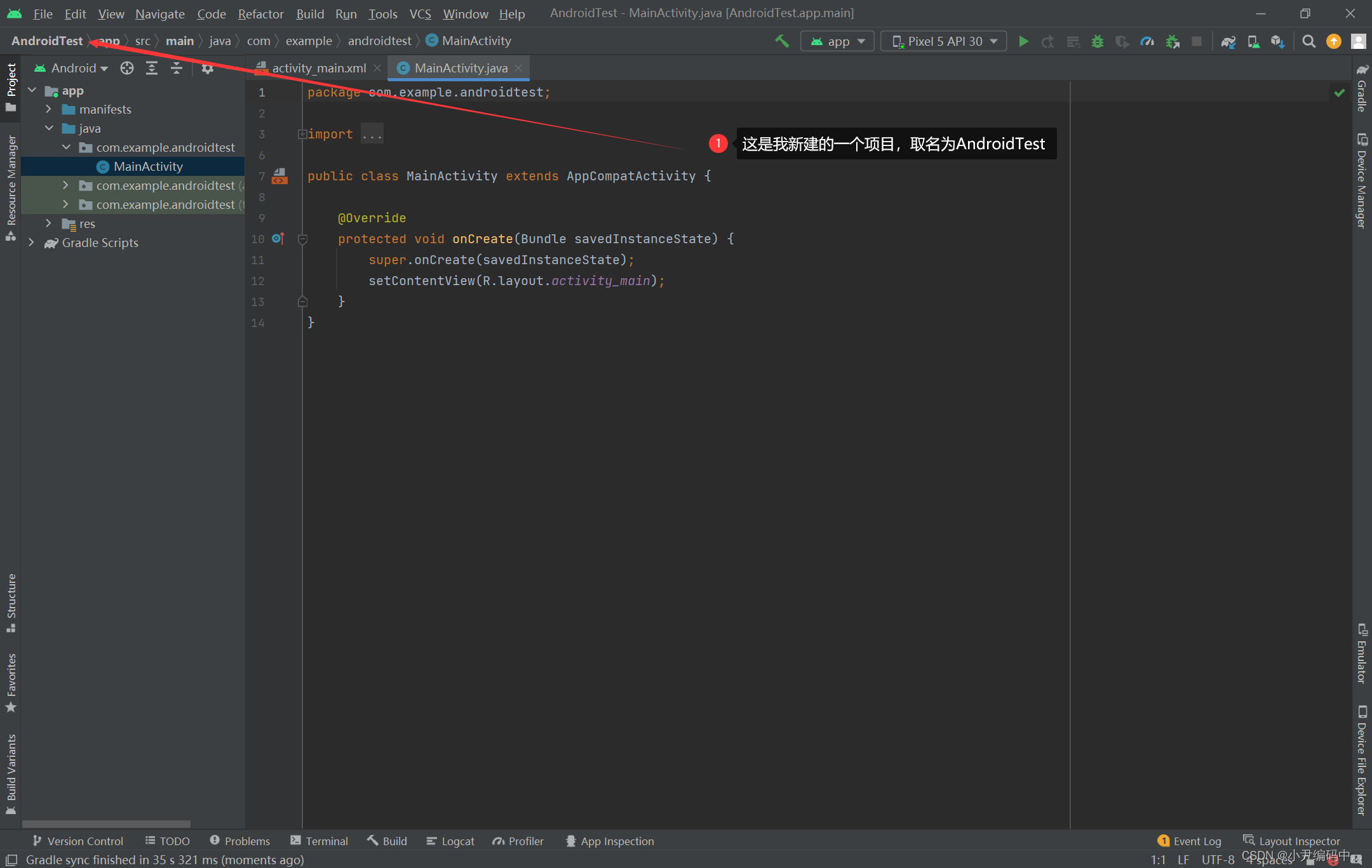This screenshot has height=868, width=1372.
Task: Select opened file target icon in Project panel
Action: [127, 68]
